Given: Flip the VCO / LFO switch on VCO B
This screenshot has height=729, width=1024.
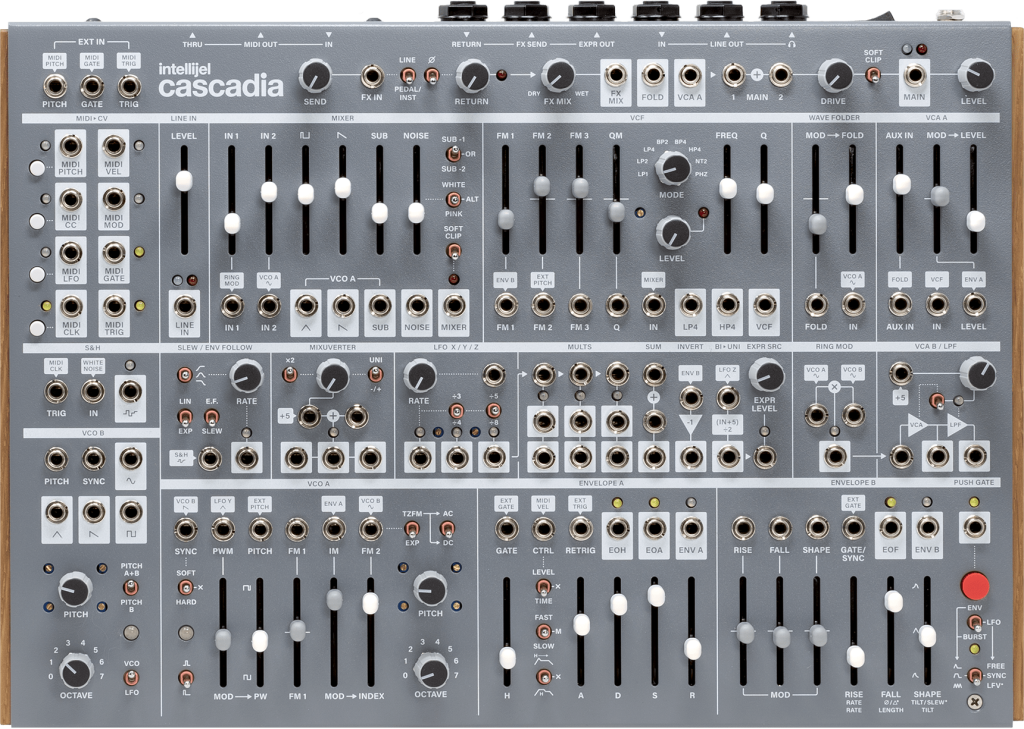Looking at the screenshot, I should point(132,678).
